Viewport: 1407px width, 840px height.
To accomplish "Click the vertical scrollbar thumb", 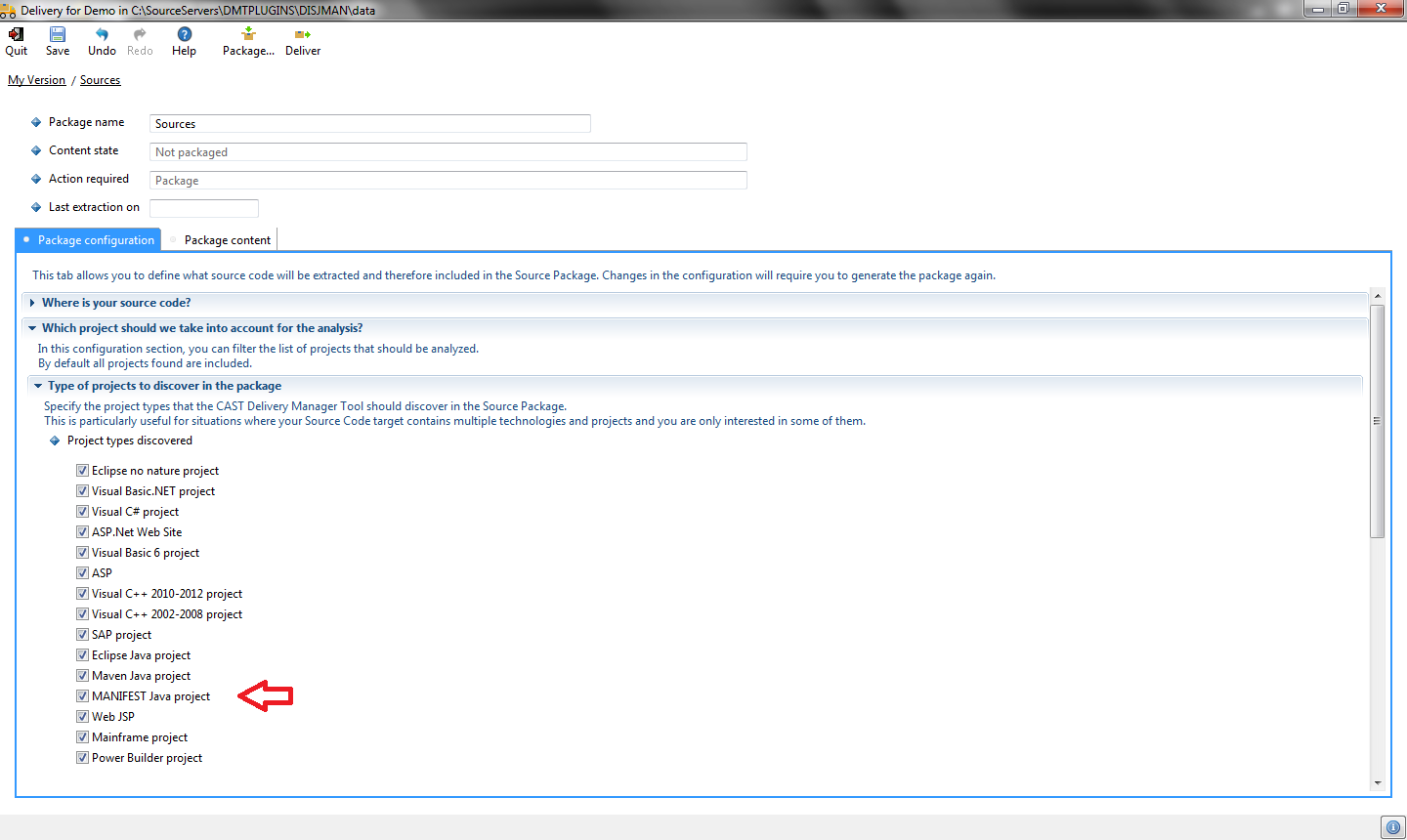I will click(x=1378, y=420).
